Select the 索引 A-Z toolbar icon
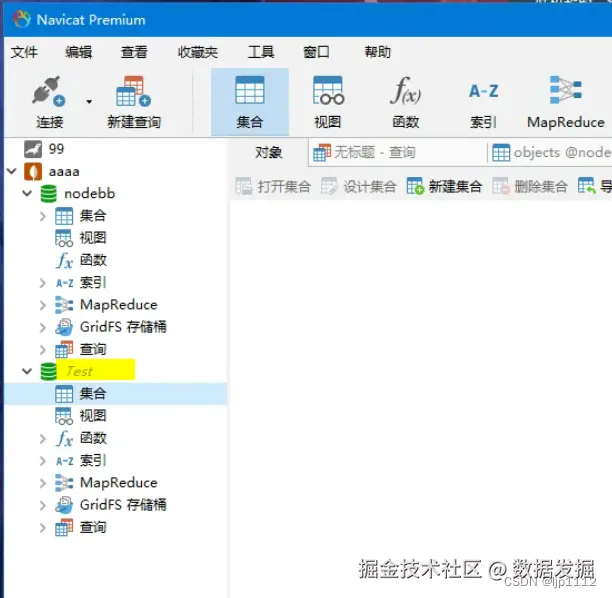The width and height of the screenshot is (612, 598). (x=484, y=91)
